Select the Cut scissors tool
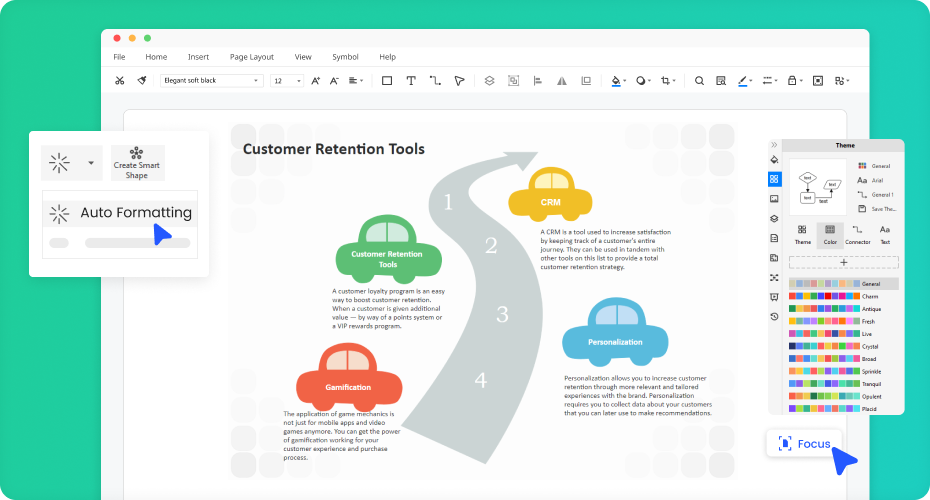Viewport: 930px width, 500px height. pos(120,81)
